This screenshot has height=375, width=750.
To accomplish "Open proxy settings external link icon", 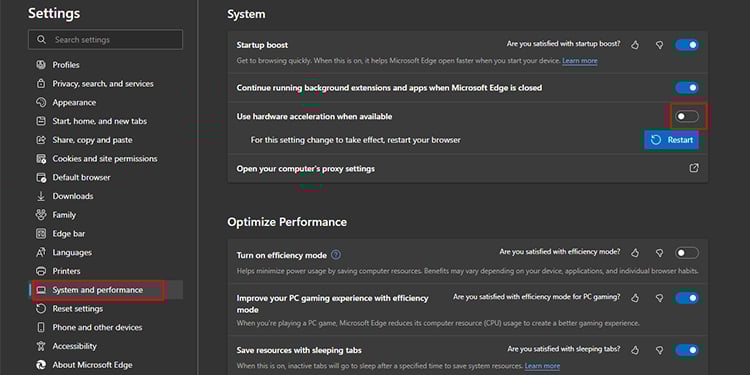I will pyautogui.click(x=694, y=168).
